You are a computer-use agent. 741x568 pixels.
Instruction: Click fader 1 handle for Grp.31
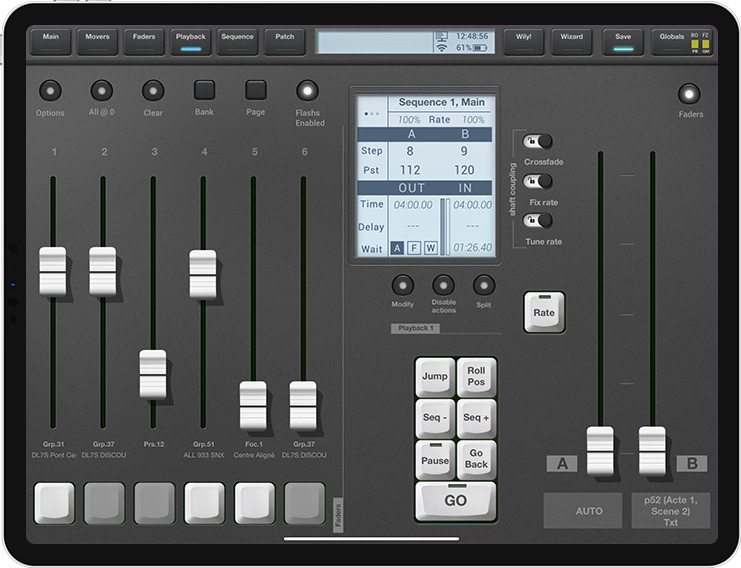coord(52,271)
